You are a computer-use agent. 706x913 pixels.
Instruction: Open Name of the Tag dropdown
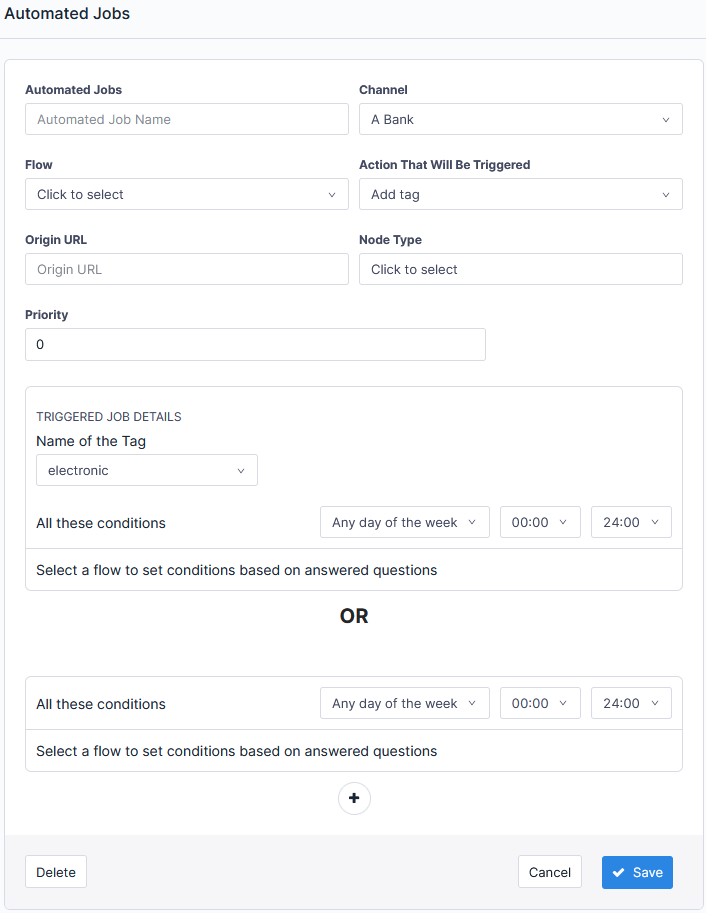point(146,470)
